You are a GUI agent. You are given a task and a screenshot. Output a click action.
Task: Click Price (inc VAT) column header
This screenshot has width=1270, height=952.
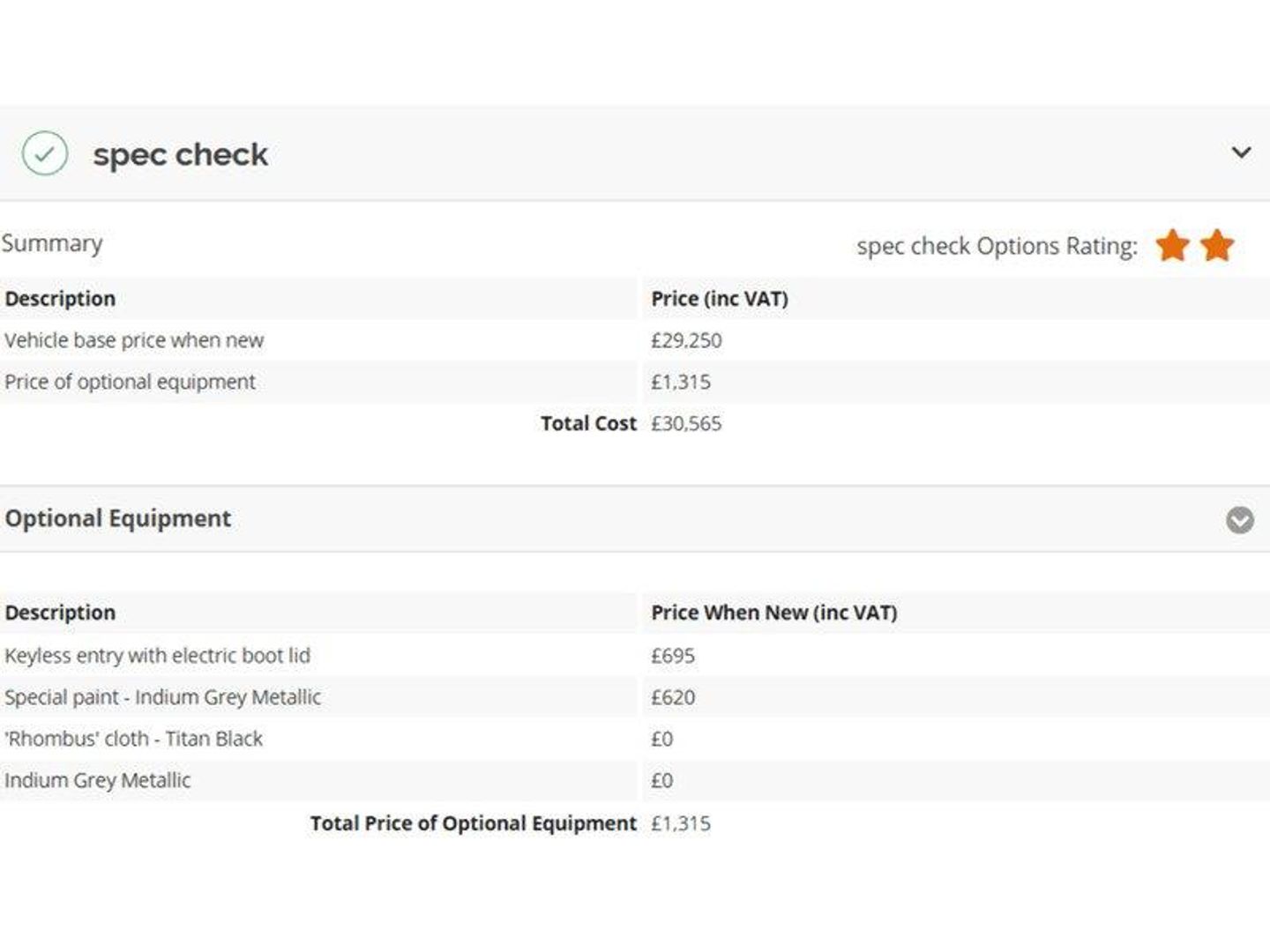[x=720, y=299]
